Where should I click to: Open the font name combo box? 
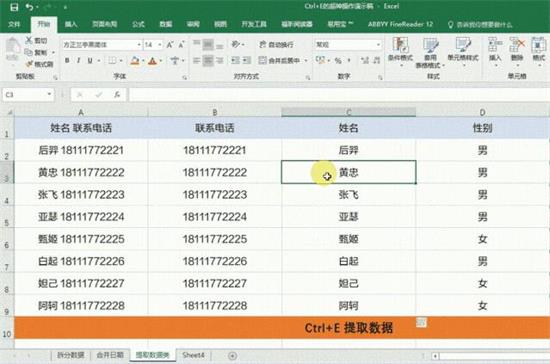click(102, 45)
